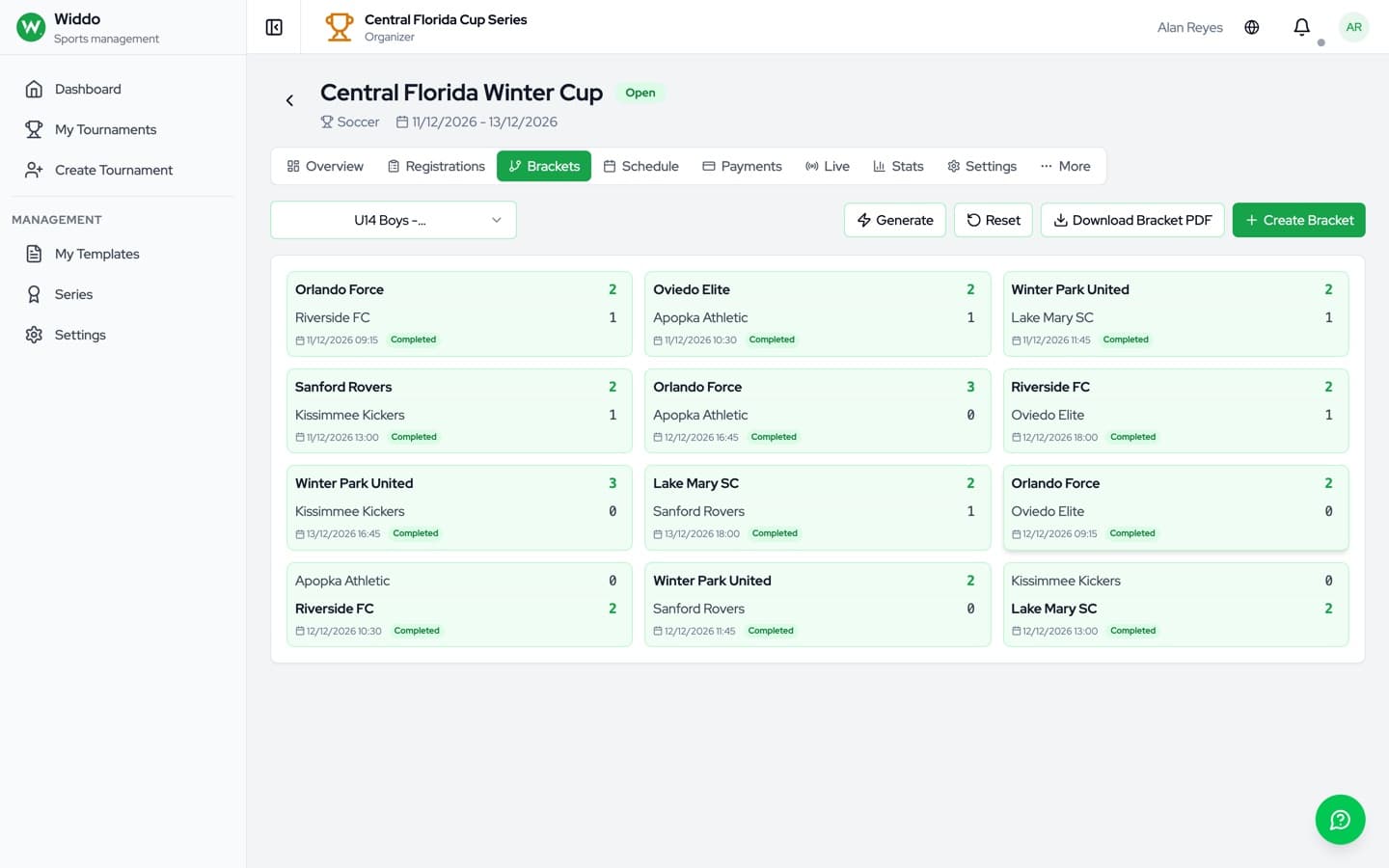Expand the More tab menu
Image resolution: width=1389 pixels, height=868 pixels.
point(1066,166)
